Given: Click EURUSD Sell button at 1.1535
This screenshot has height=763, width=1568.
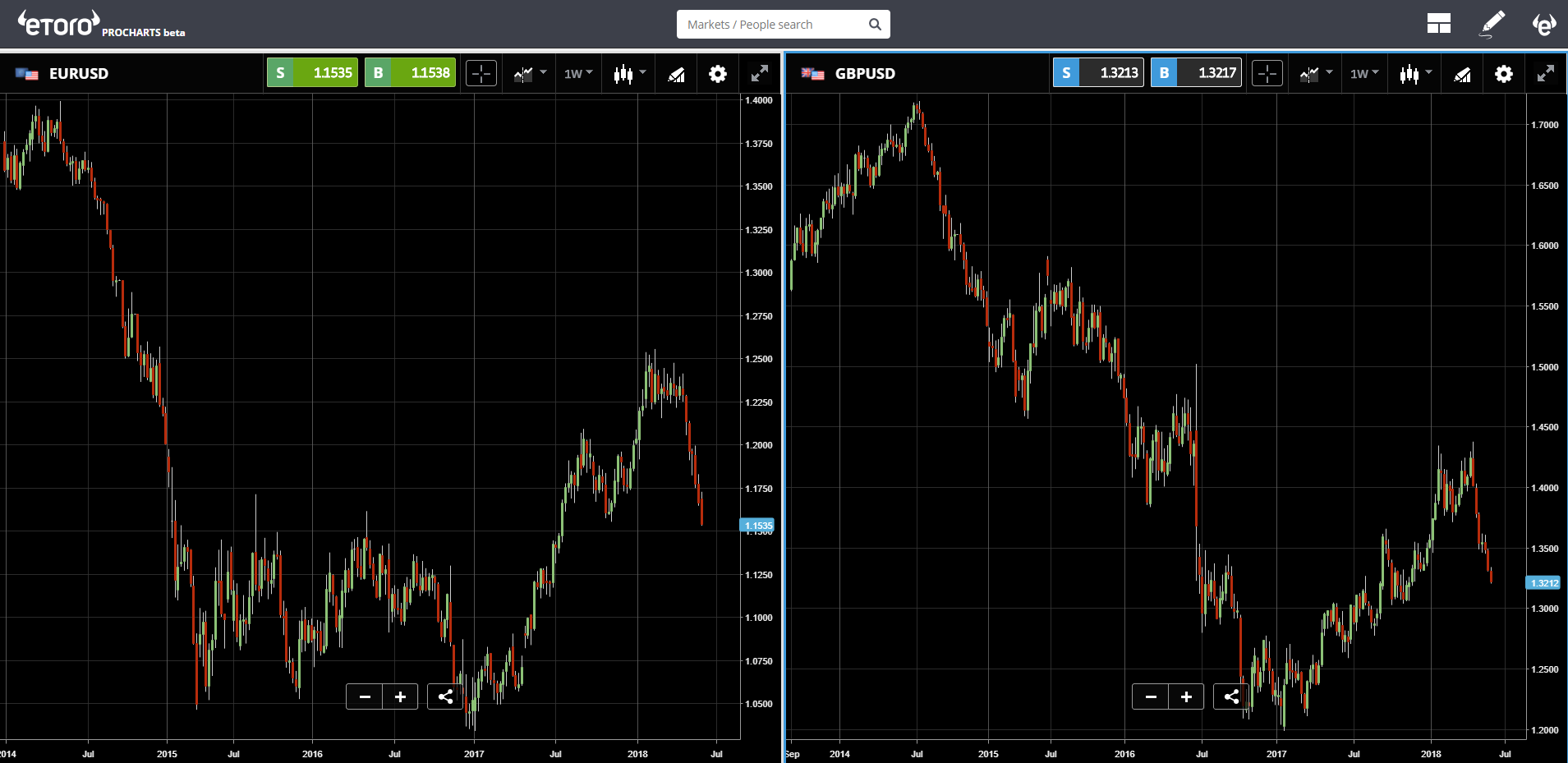Looking at the screenshot, I should click(x=312, y=73).
